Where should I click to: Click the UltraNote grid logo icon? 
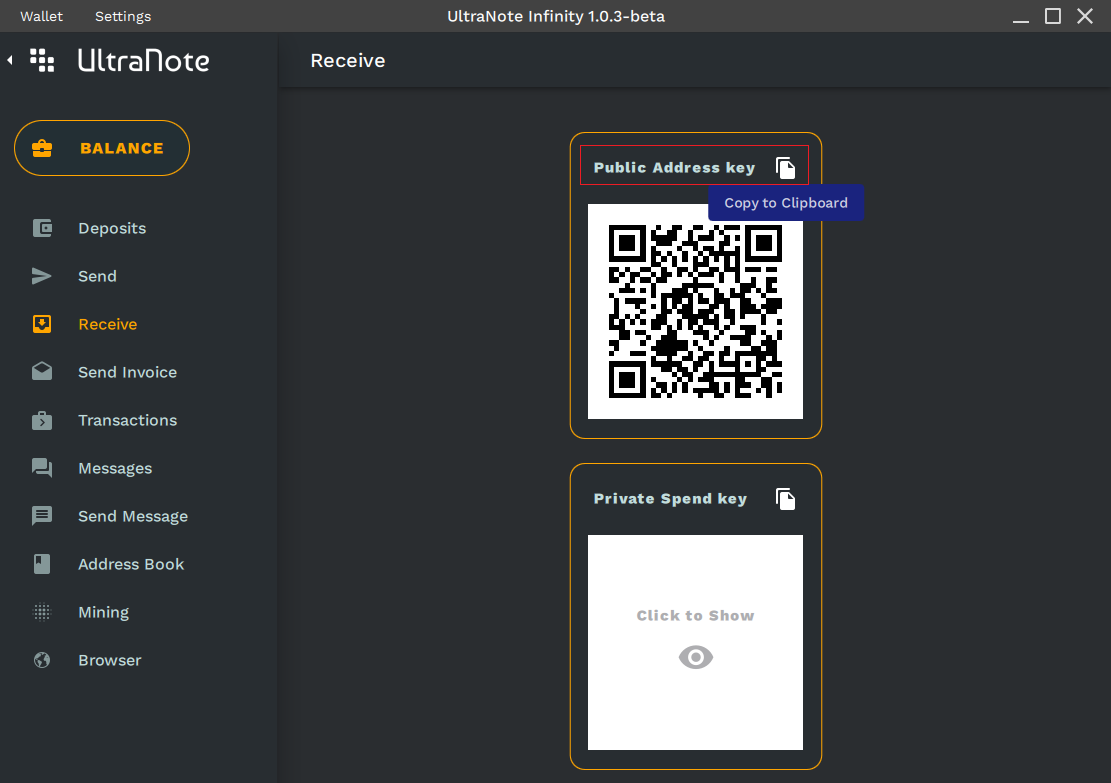click(x=42, y=60)
